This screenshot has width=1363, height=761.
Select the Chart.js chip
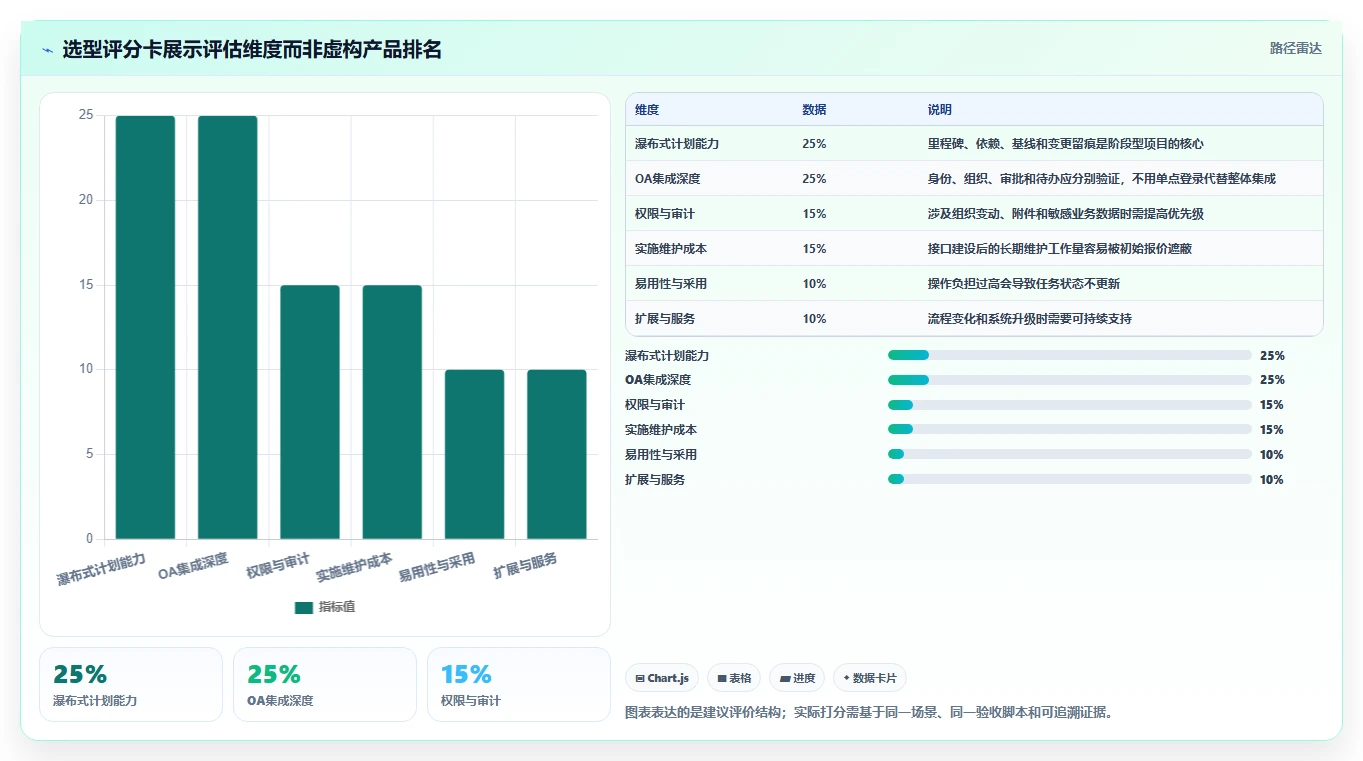coord(662,678)
